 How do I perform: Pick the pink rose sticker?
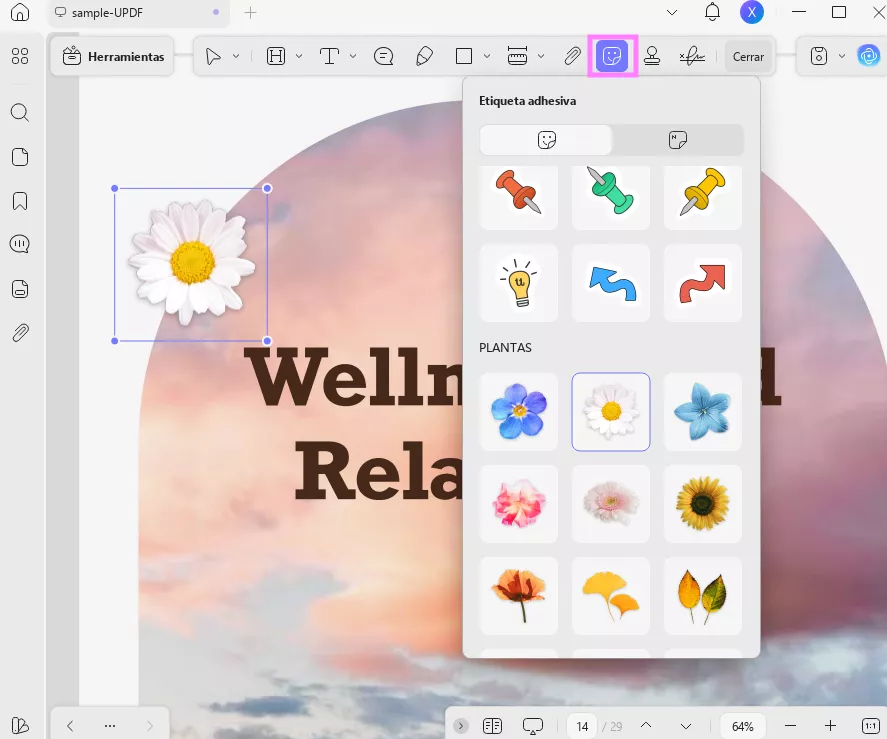tap(519, 504)
